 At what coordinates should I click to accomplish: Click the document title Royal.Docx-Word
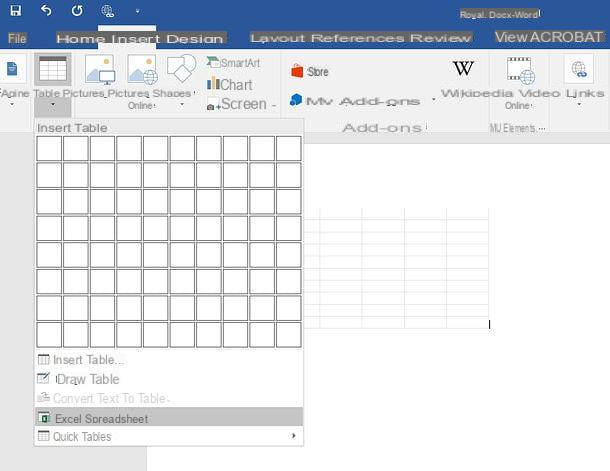(x=500, y=15)
